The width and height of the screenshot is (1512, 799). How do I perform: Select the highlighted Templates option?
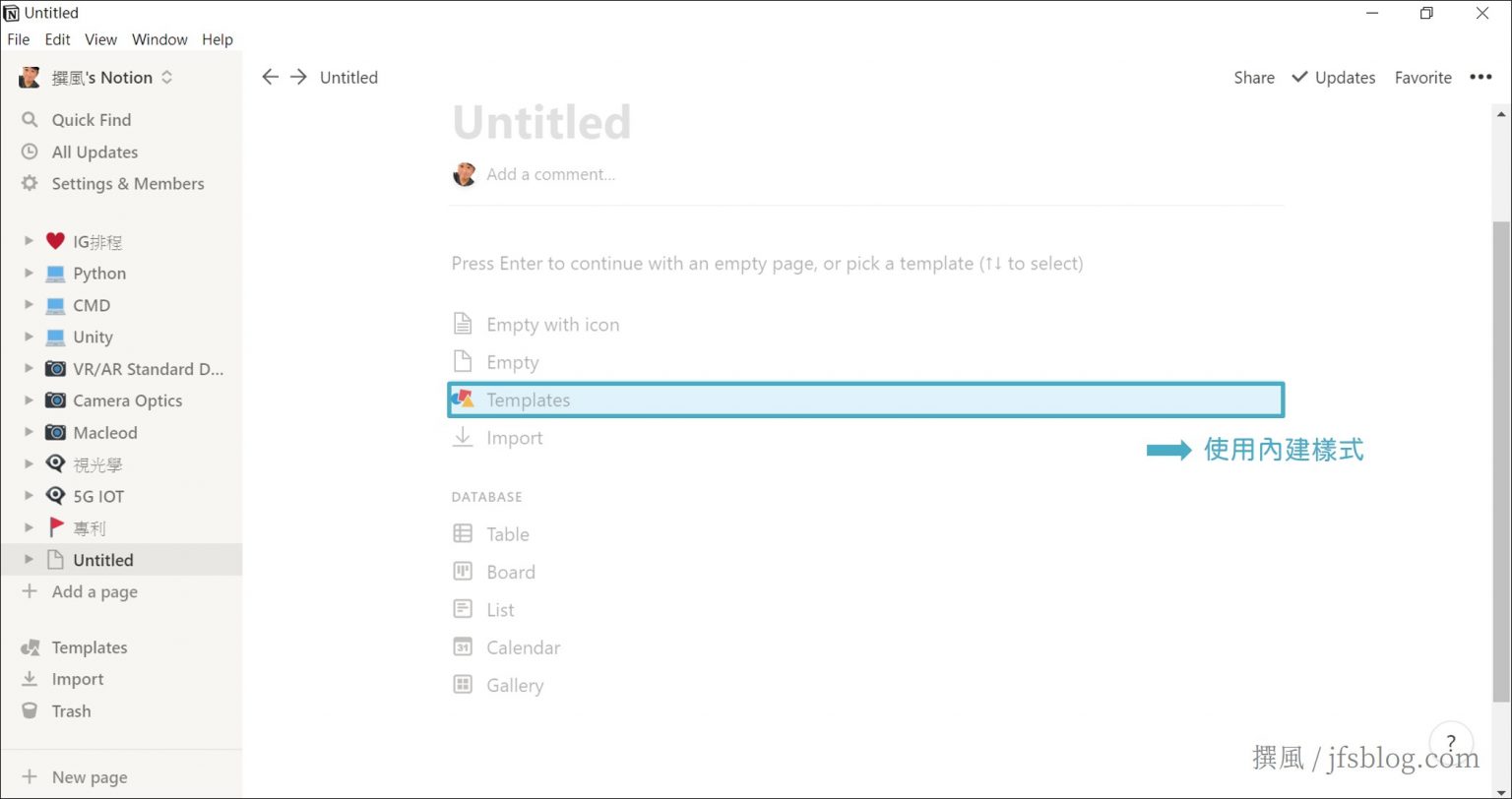tap(866, 399)
